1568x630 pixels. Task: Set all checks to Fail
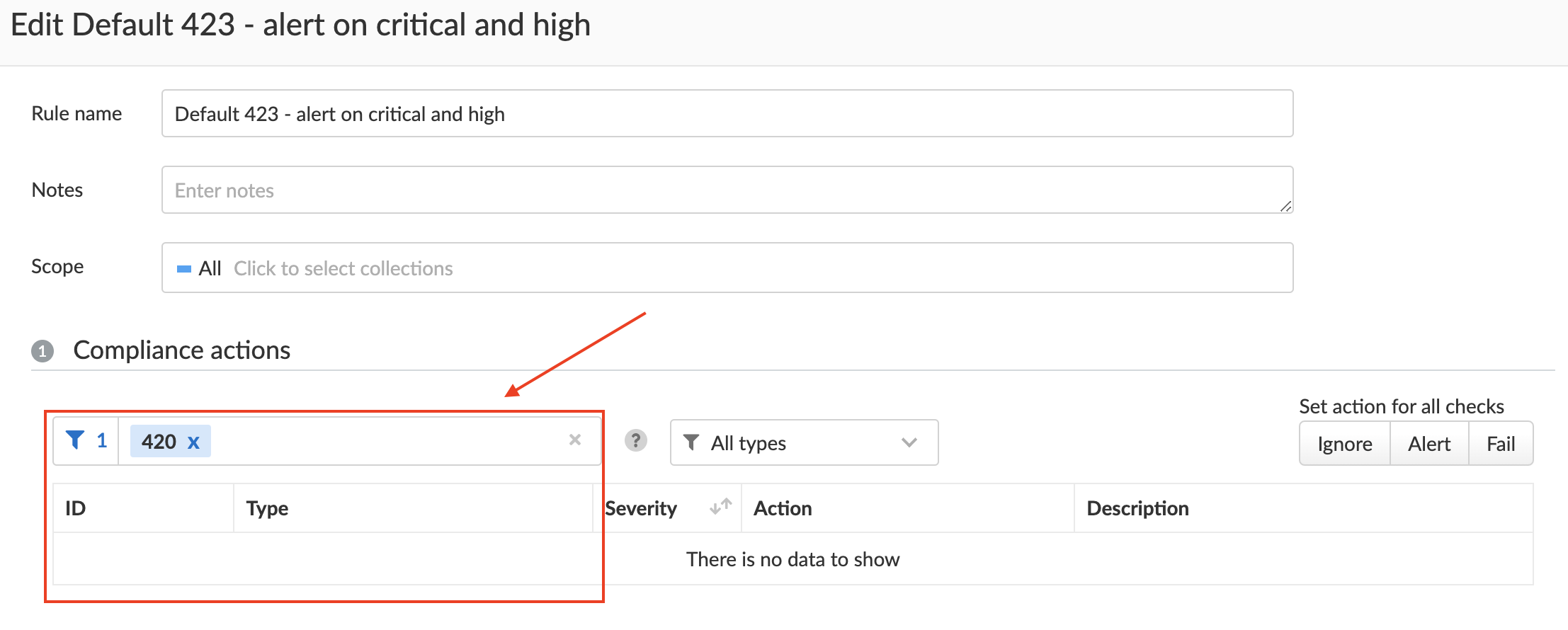[x=1500, y=444]
